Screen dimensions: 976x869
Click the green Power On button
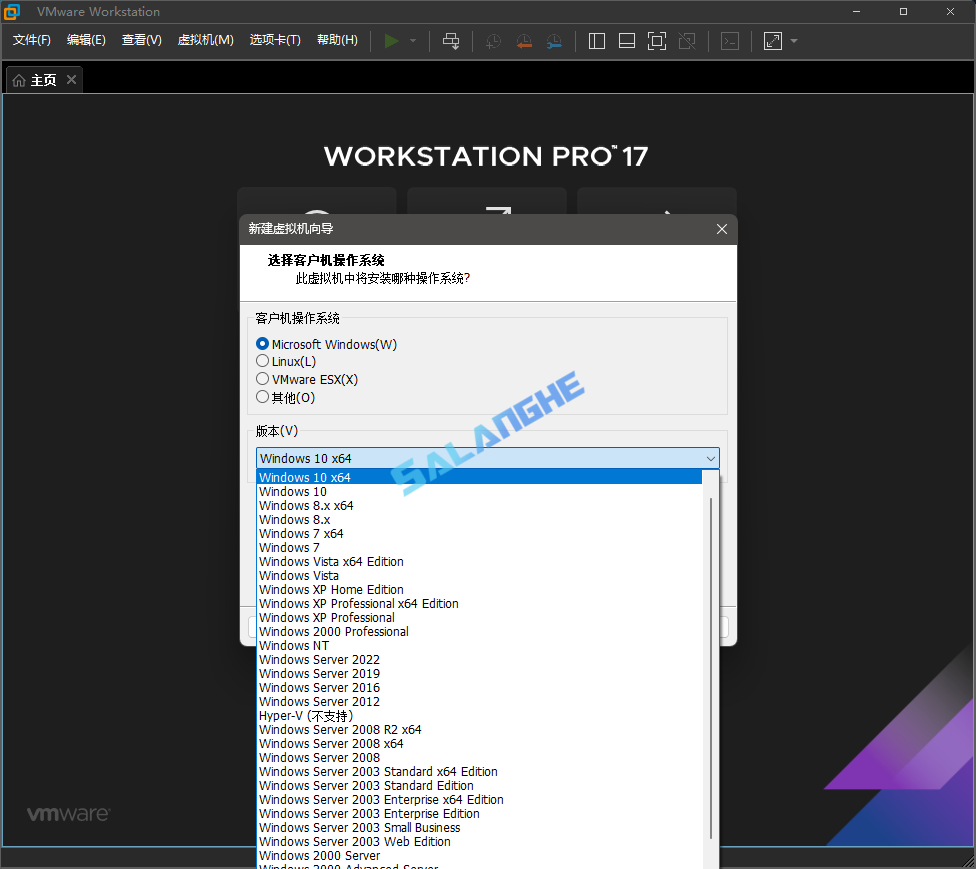pos(392,41)
